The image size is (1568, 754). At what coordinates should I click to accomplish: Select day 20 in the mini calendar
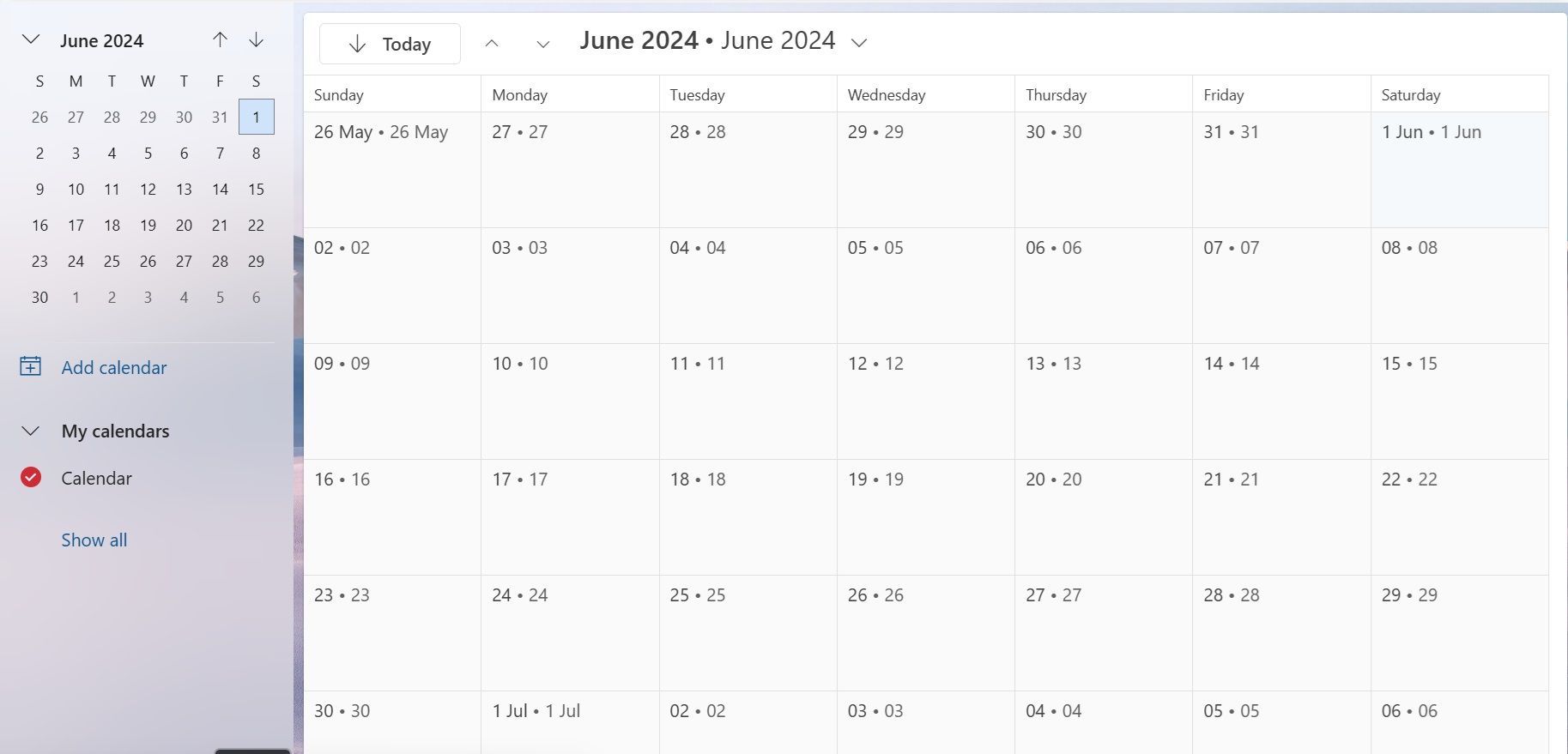(184, 226)
